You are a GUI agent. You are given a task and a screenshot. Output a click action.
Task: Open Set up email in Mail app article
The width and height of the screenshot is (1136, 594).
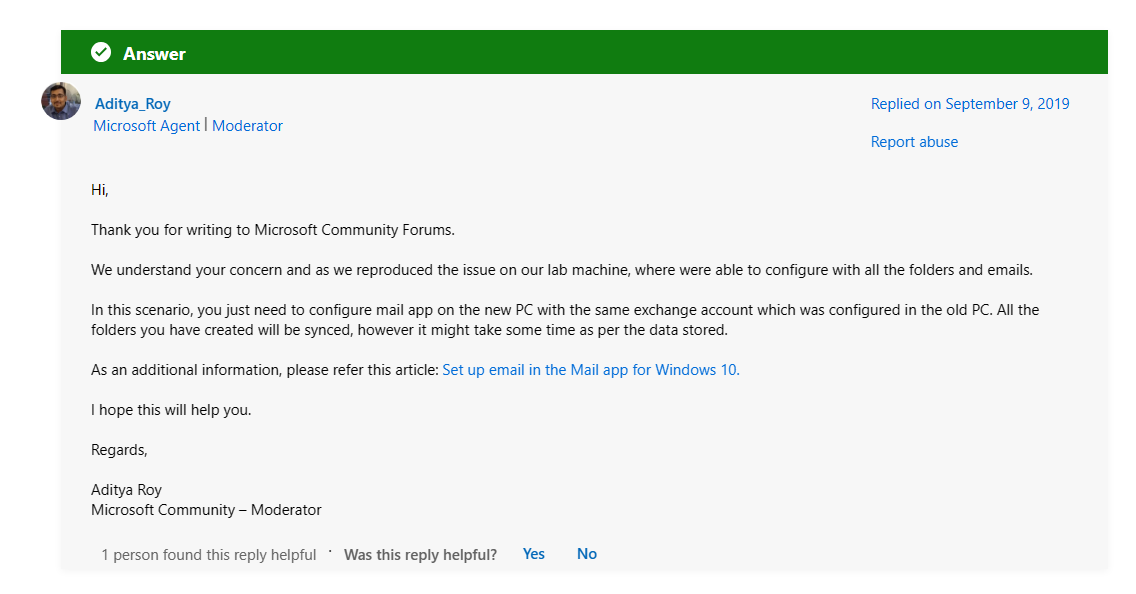coord(590,369)
